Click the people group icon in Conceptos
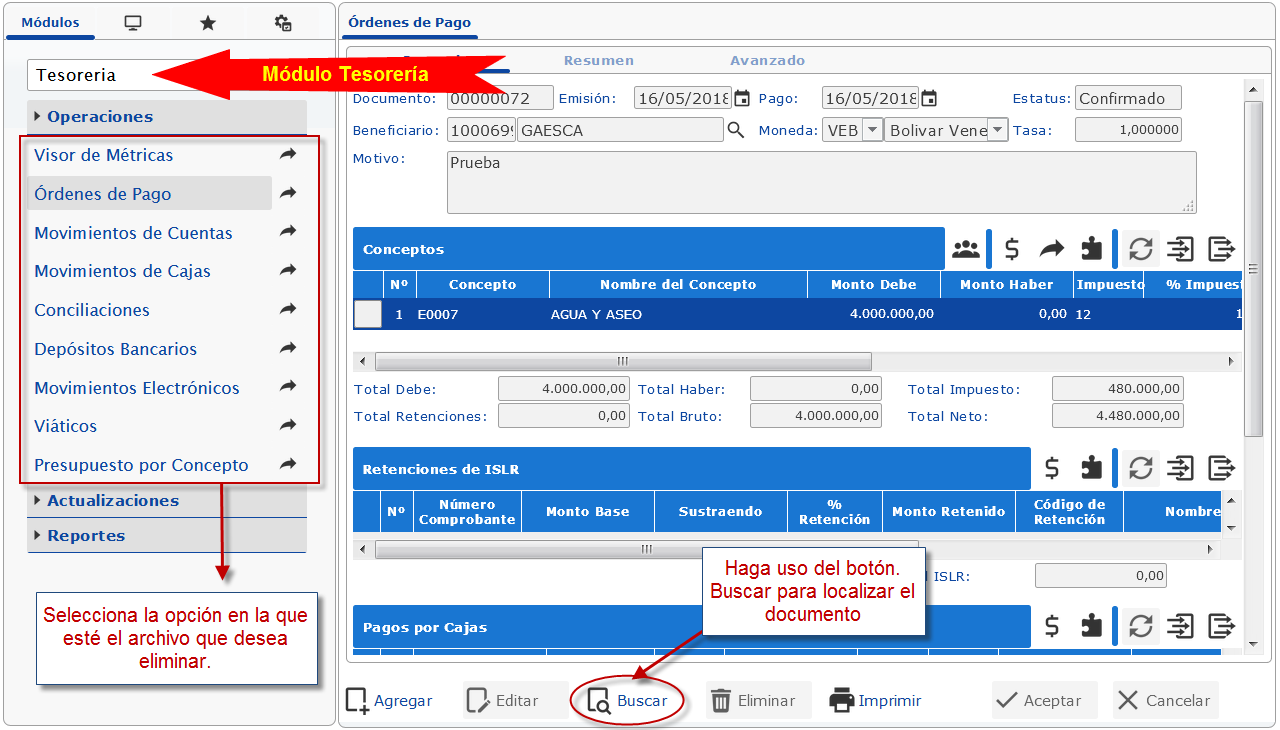The height and width of the screenshot is (730, 1280). [966, 249]
